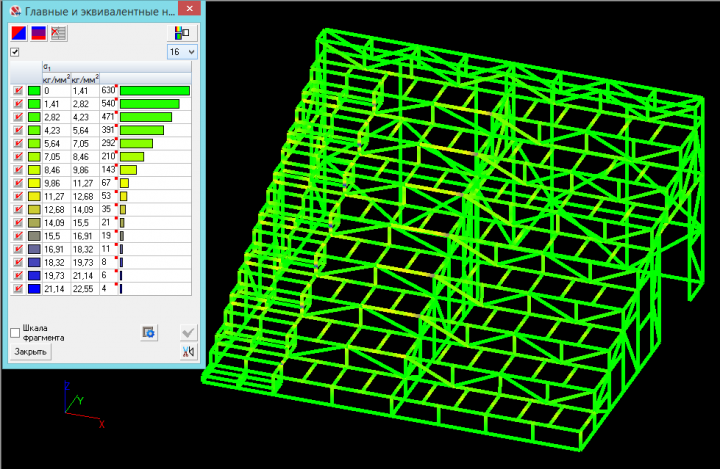
Task: Uncheck the 15,5 – 16,91 range row
Action: click(18, 236)
